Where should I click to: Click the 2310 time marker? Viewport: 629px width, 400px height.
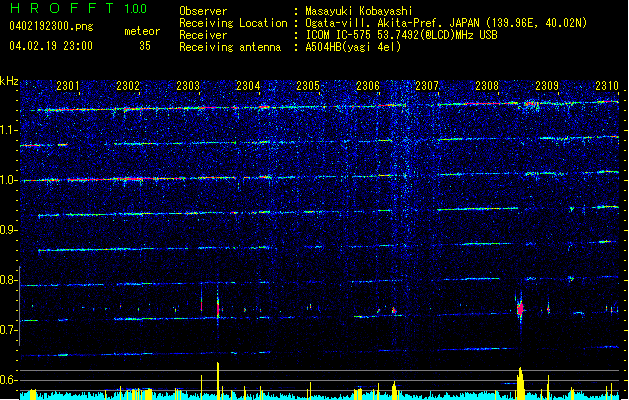pyautogui.click(x=607, y=86)
